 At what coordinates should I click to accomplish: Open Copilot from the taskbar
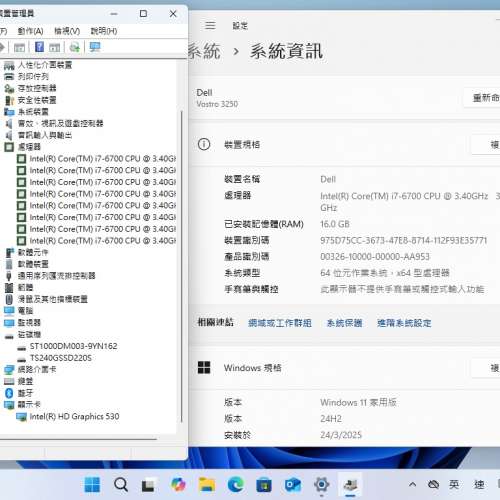tap(178, 484)
